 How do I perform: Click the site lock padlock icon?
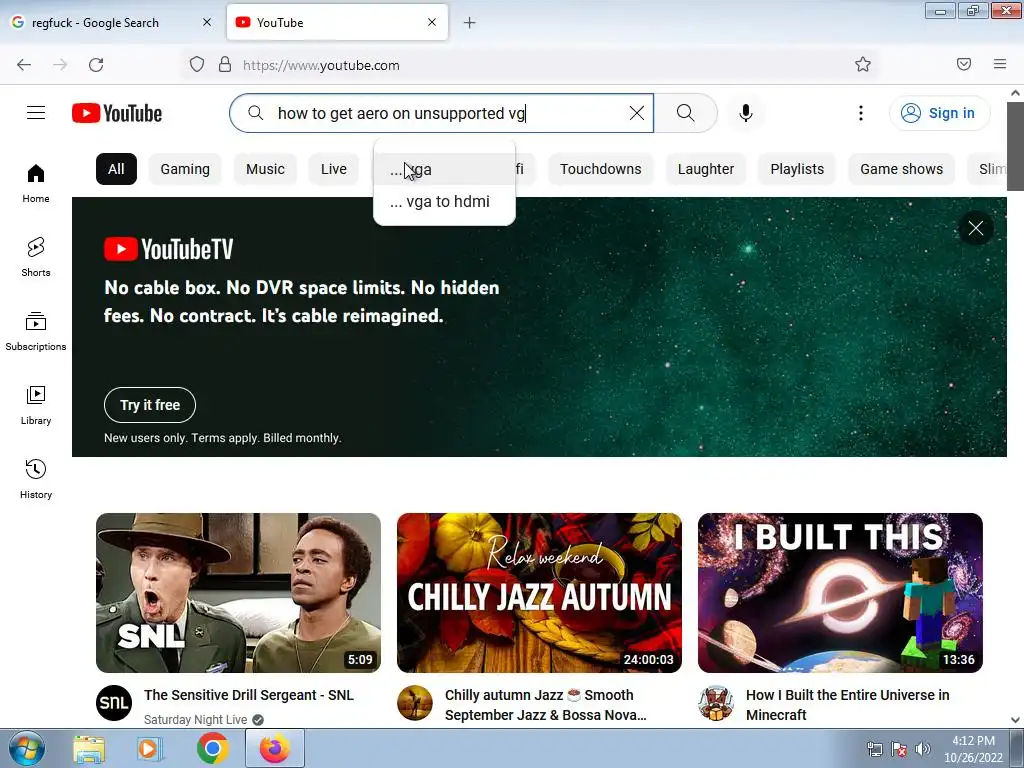click(x=225, y=65)
